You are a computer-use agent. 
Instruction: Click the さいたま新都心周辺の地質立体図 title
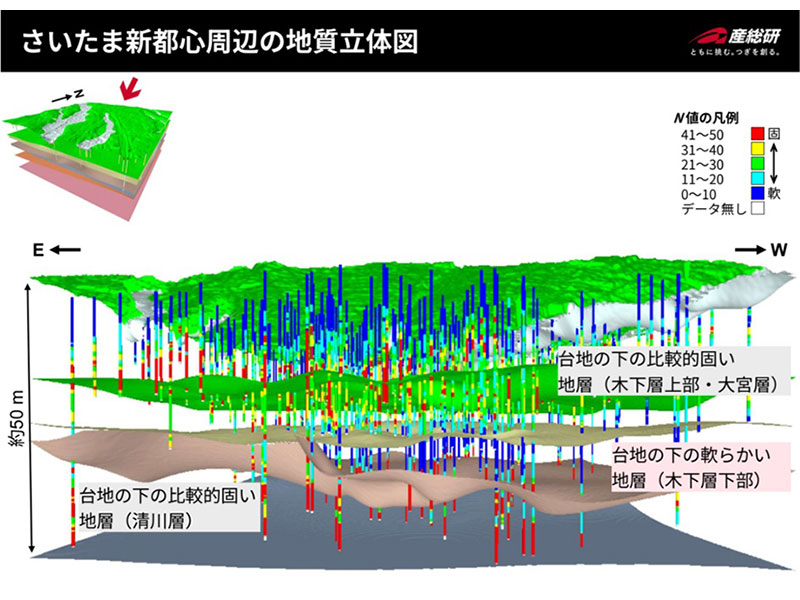218,42
